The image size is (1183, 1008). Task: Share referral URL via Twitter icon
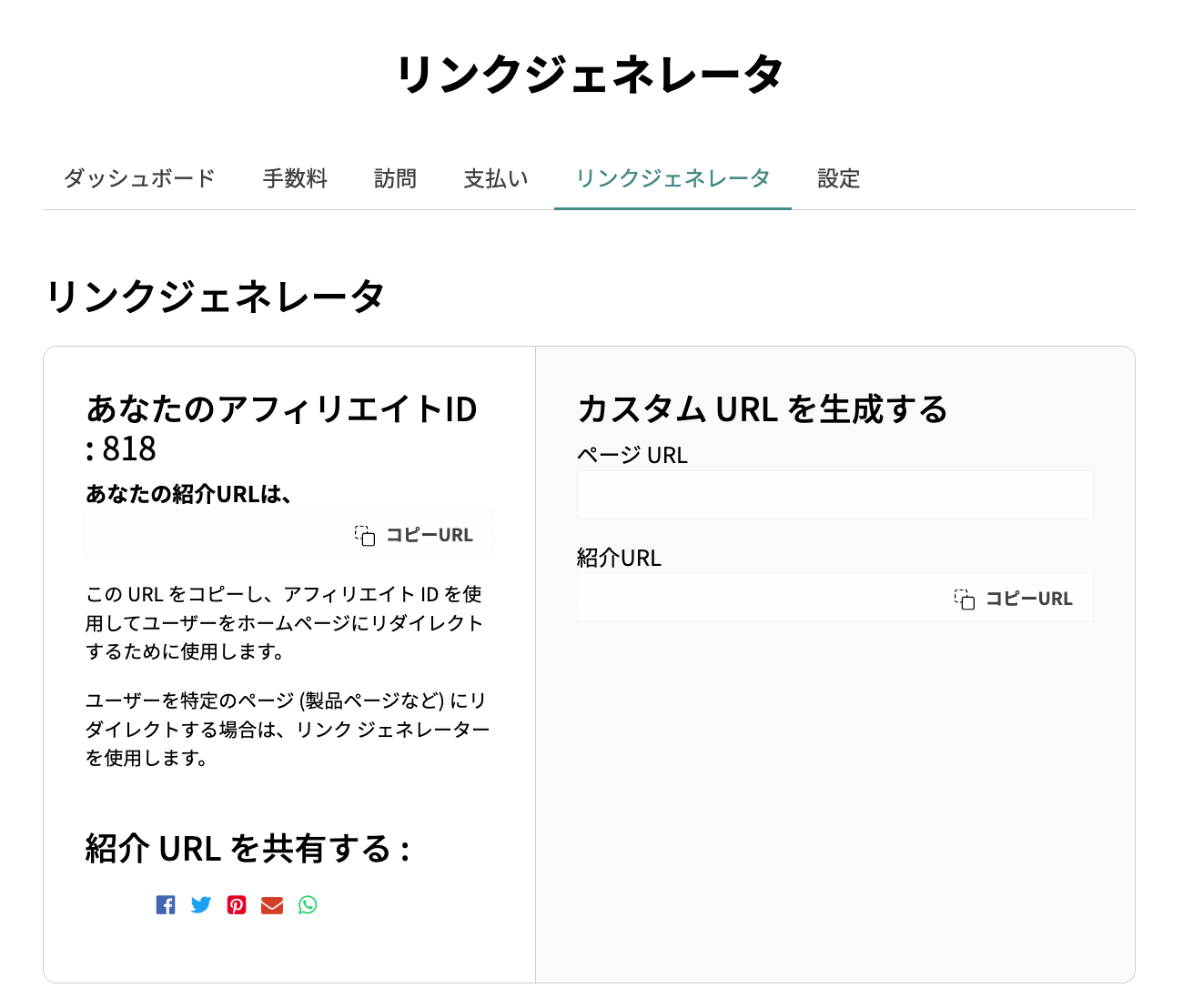click(201, 905)
